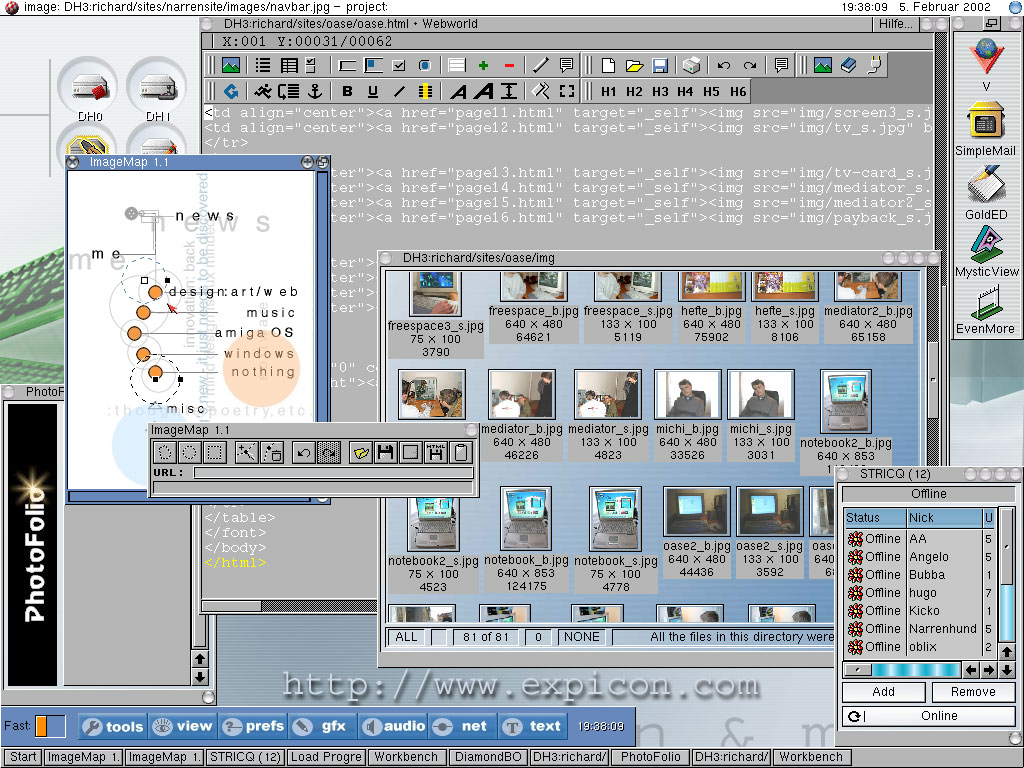Select the rectangle region tool in ImageMap
Screen dimensions: 1024x768
tap(213, 452)
